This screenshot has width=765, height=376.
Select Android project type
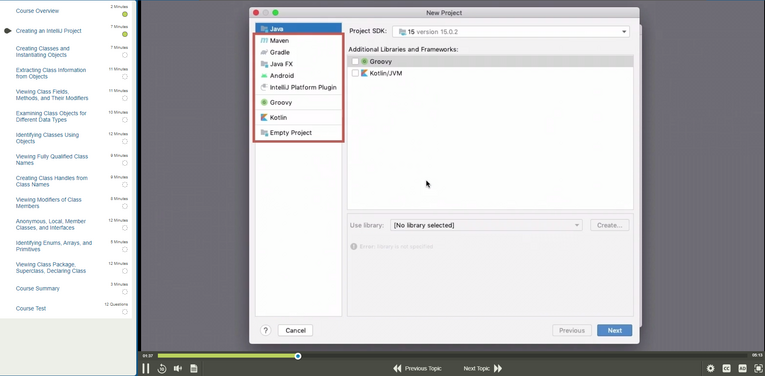pyautogui.click(x=298, y=76)
